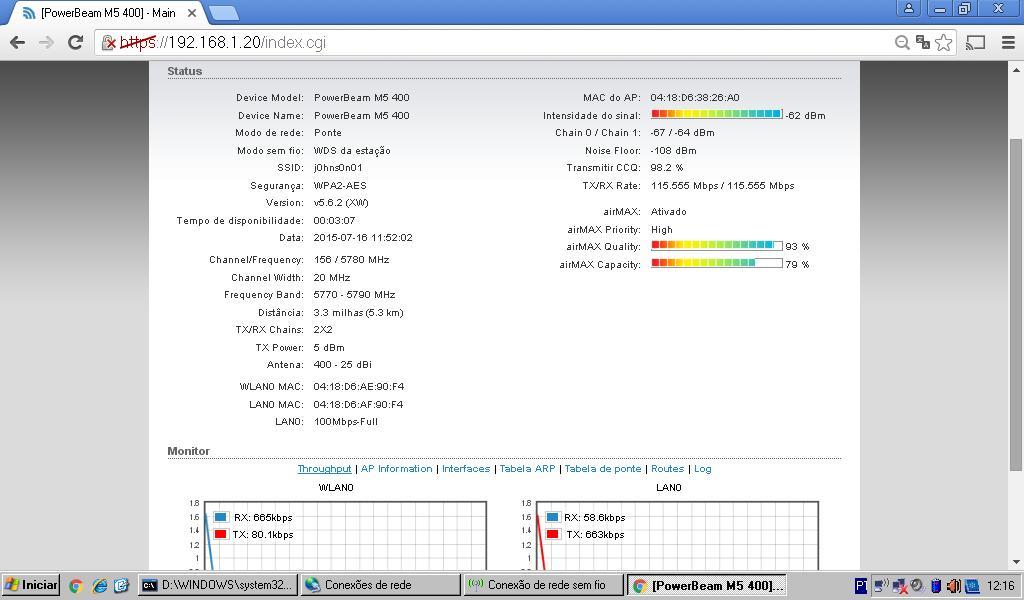Open the Chrome hamburger menu
The image size is (1024, 600).
(x=1007, y=42)
